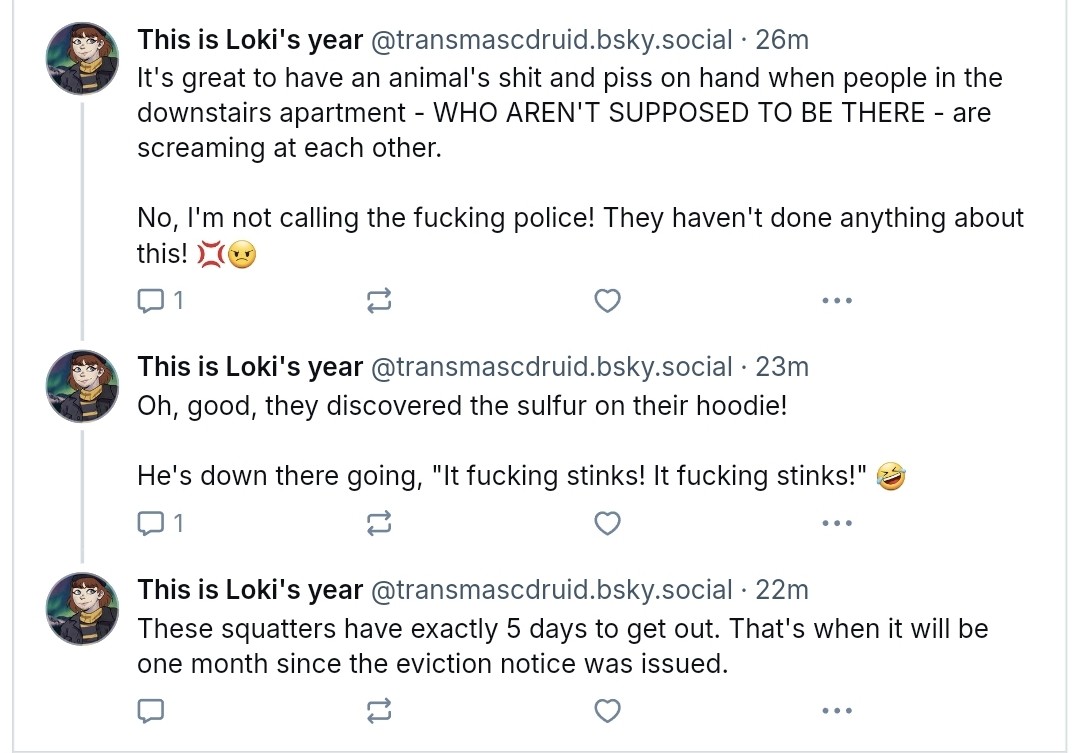Open the third post's author avatar
Image resolution: width=1080 pixels, height=753 pixels.
(x=83, y=609)
